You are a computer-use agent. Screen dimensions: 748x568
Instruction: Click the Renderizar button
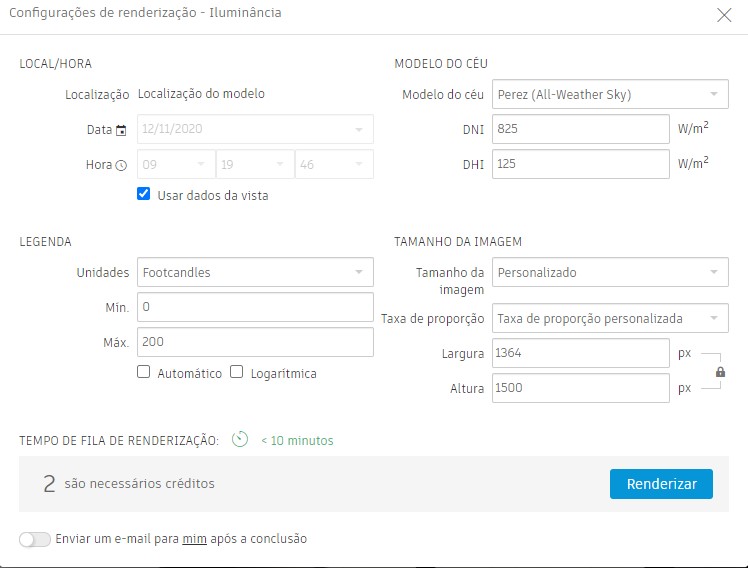tap(661, 484)
